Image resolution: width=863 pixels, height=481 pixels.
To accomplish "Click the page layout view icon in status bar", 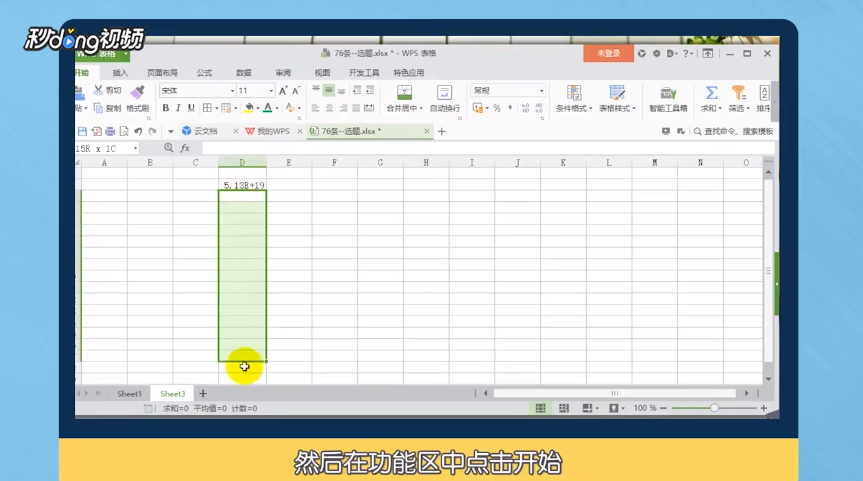I will coord(564,408).
